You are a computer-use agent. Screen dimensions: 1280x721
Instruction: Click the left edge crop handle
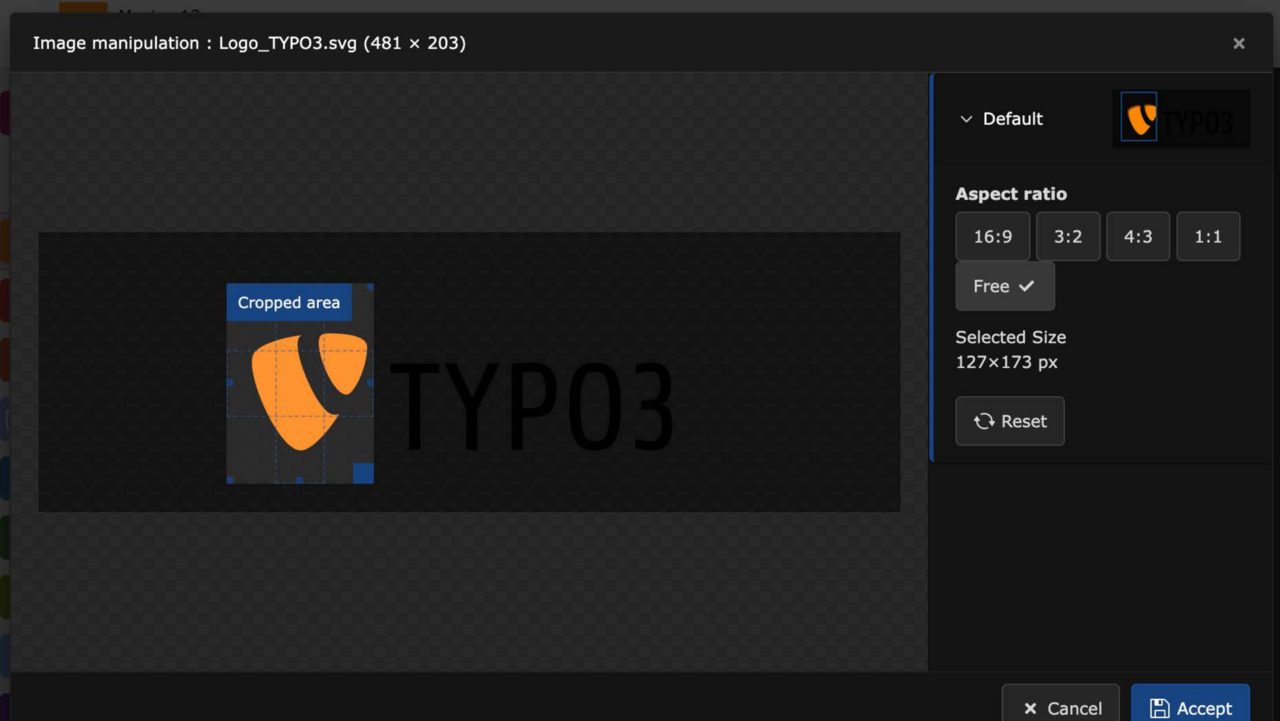point(230,383)
